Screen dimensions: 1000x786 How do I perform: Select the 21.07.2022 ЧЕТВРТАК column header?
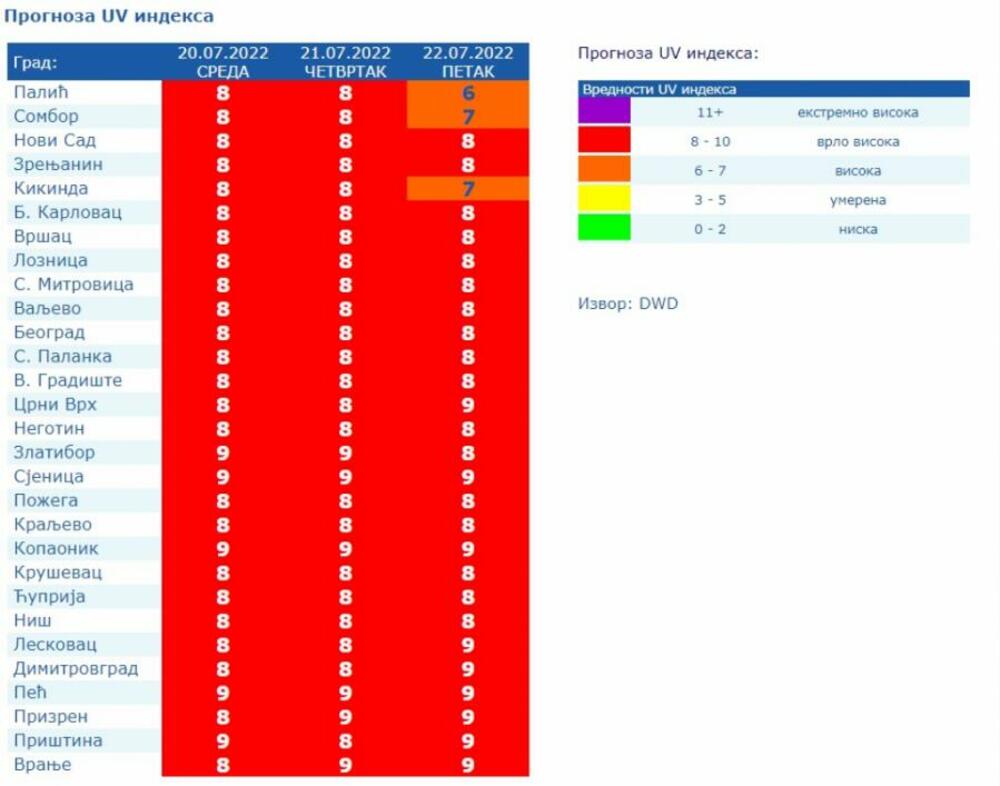coord(345,62)
